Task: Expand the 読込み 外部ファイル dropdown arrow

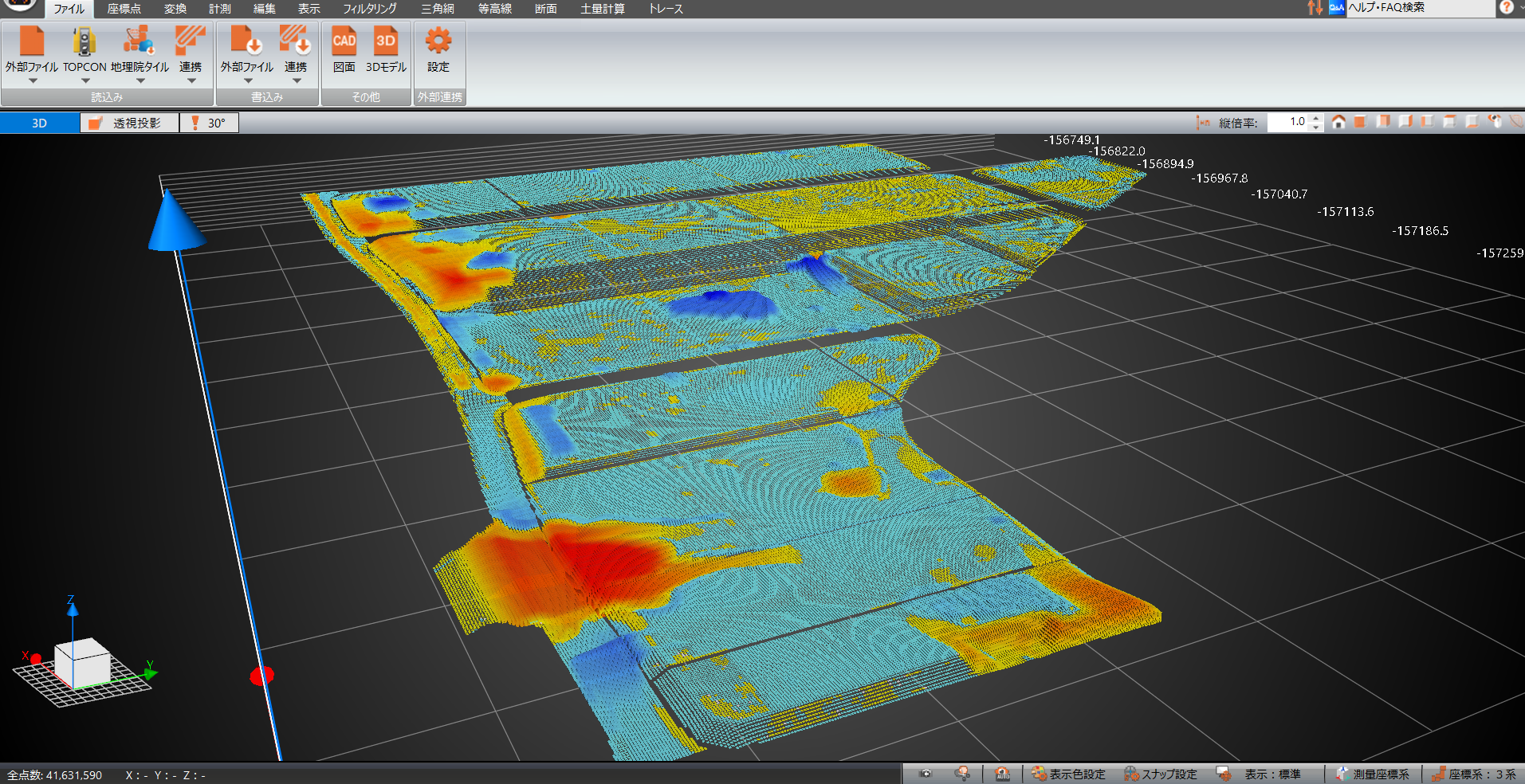Action: 33,80
